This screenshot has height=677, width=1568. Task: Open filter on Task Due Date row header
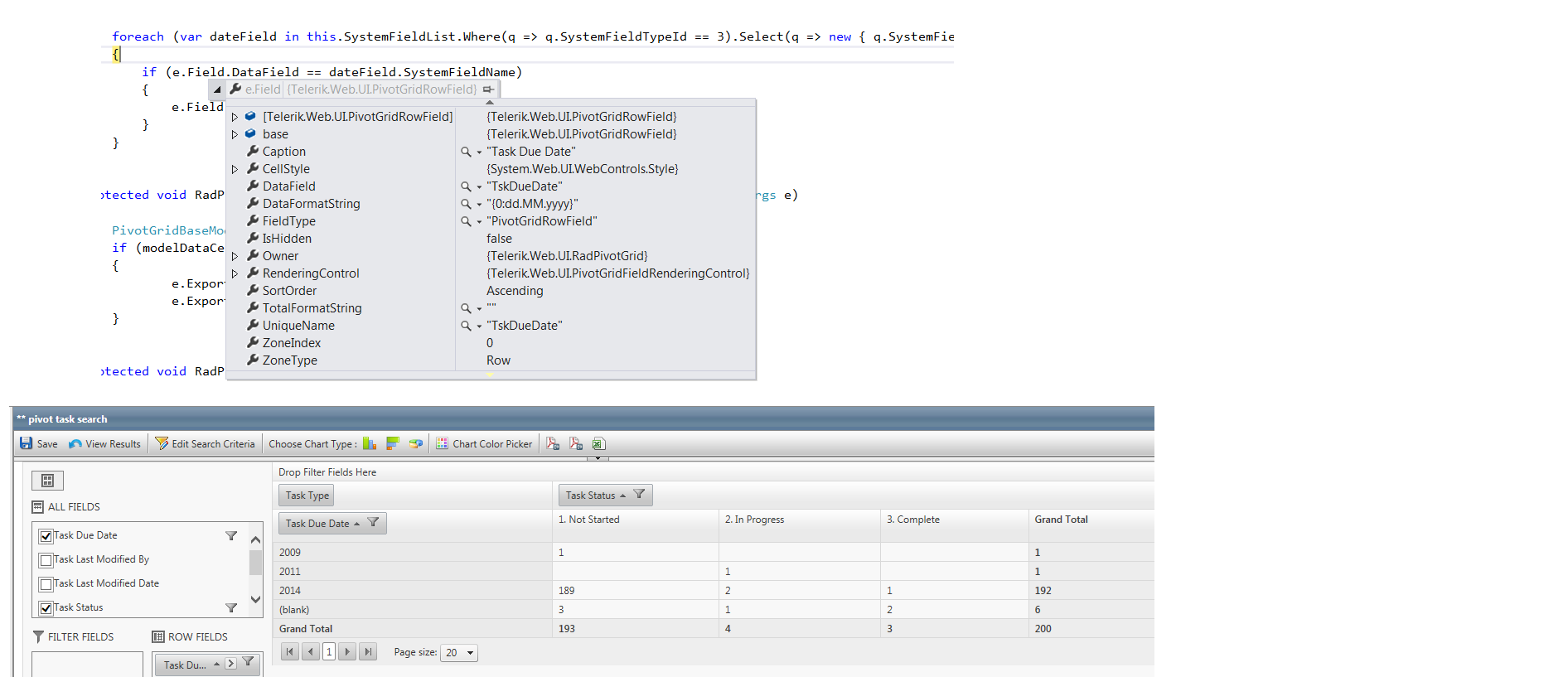(373, 523)
